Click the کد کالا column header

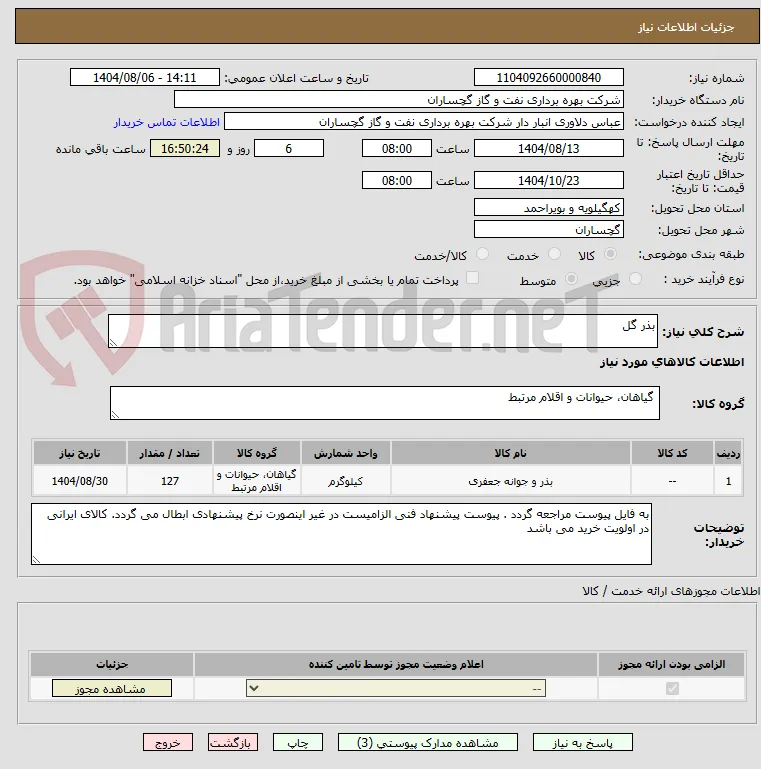point(672,453)
